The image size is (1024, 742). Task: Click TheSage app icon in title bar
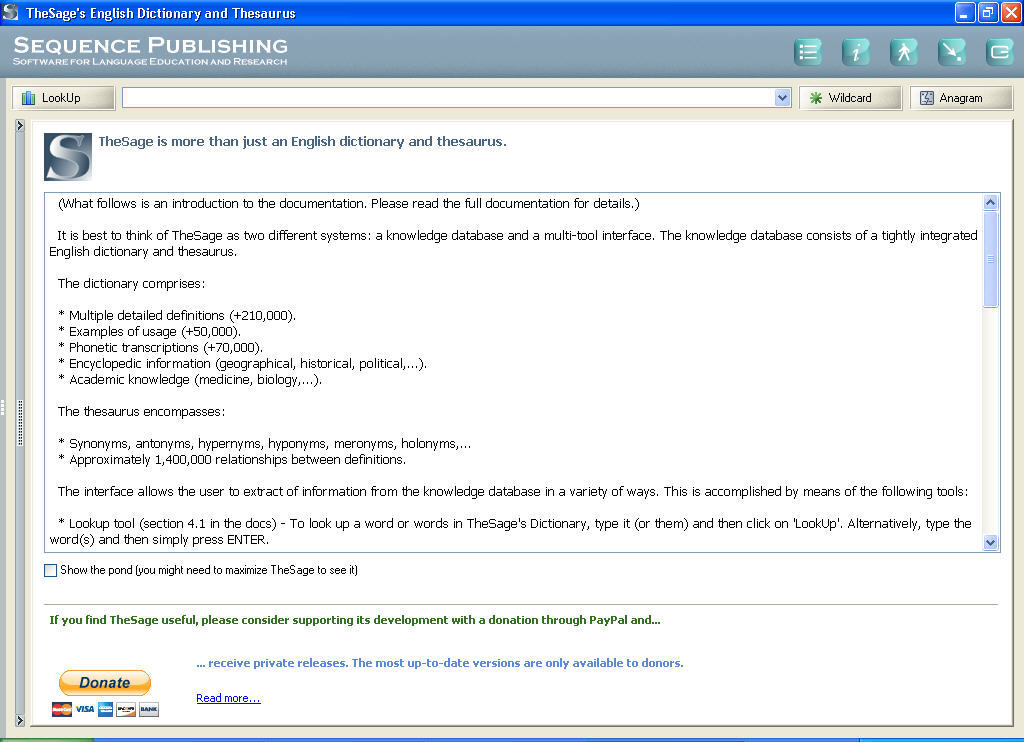click(10, 12)
